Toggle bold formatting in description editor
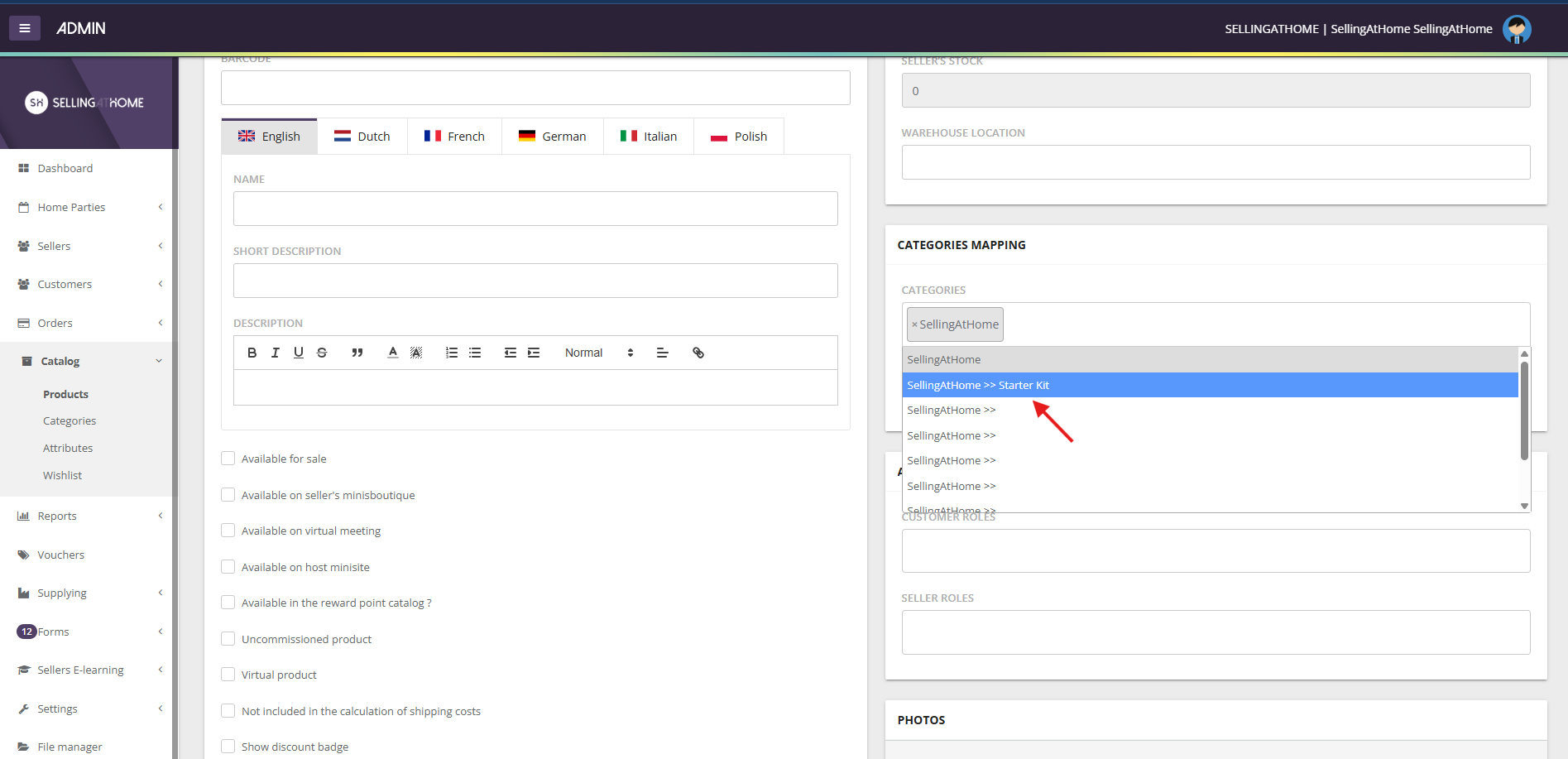The width and height of the screenshot is (1568, 759). coord(252,353)
